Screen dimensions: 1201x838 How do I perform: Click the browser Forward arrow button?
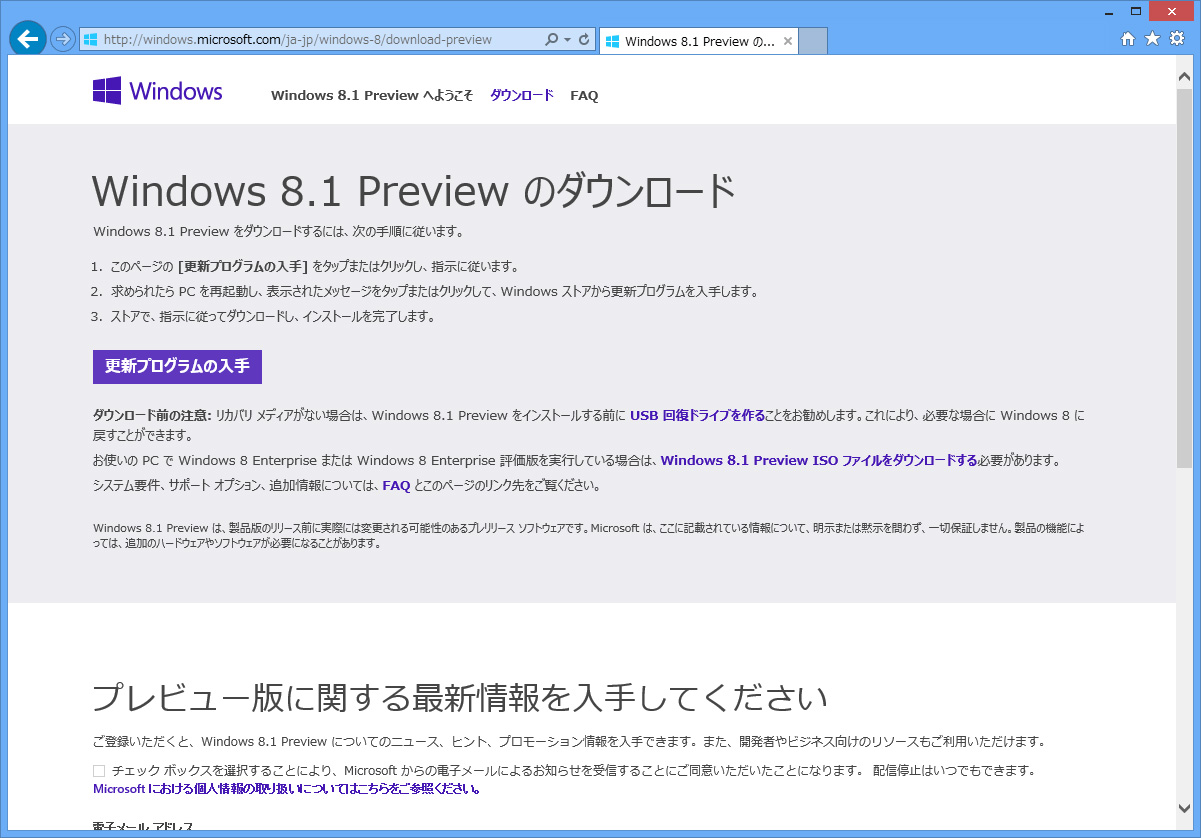(x=63, y=39)
